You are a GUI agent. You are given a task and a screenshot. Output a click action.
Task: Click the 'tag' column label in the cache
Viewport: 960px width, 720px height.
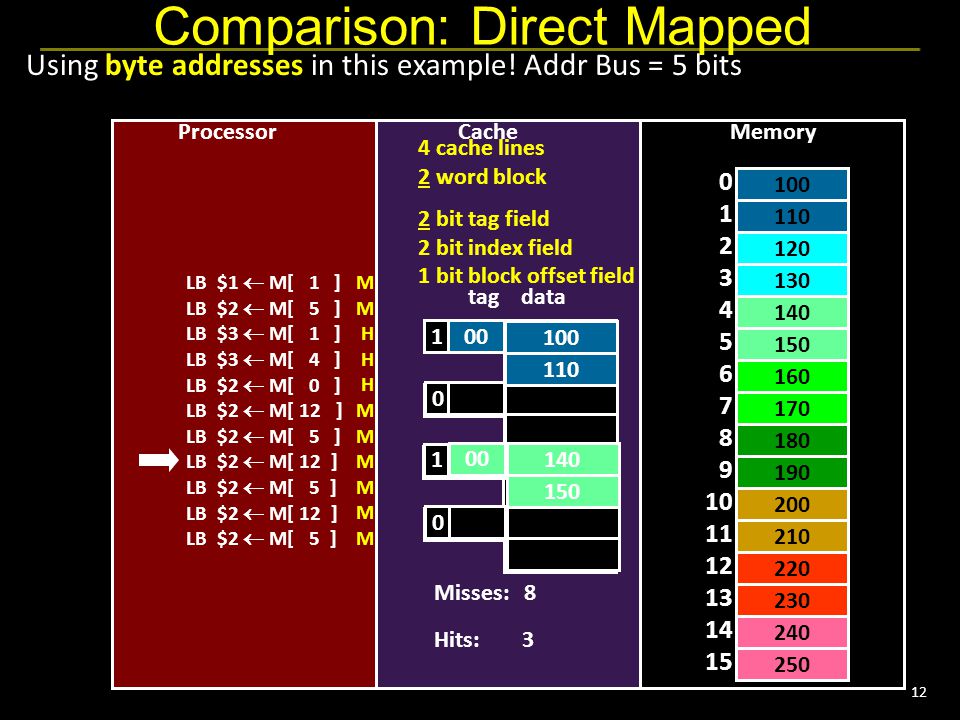tap(483, 298)
